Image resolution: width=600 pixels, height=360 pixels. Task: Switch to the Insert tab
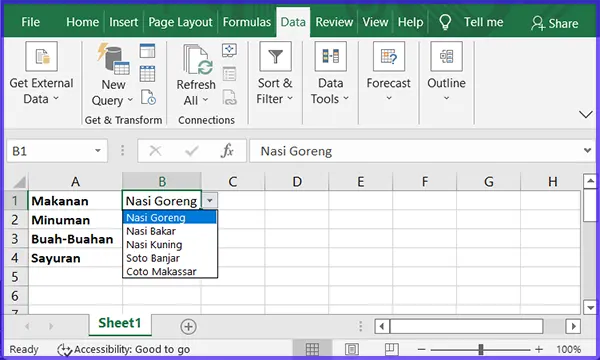123,22
